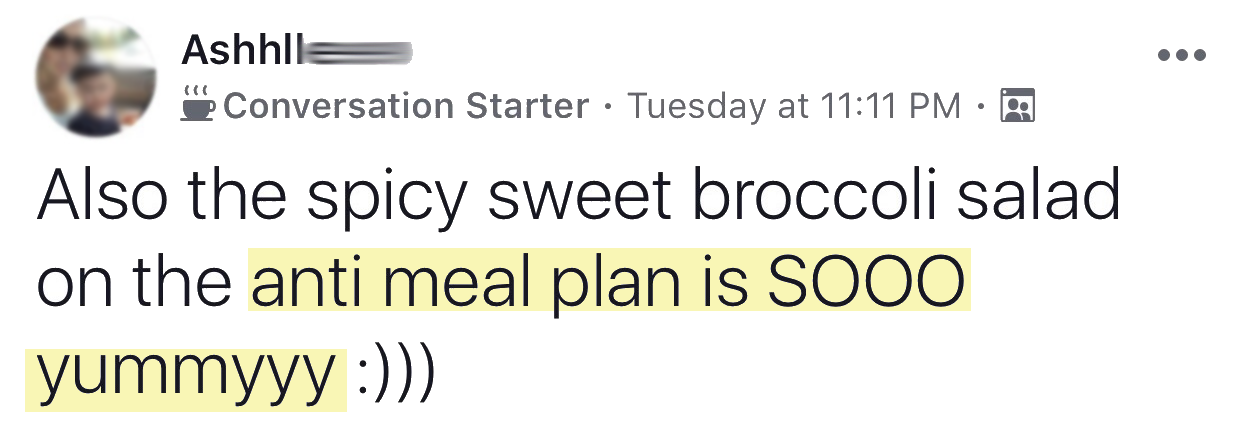Viewport: 1240px width, 428px height.
Task: Click the Conversation Starter badge label
Action: (x=406, y=105)
